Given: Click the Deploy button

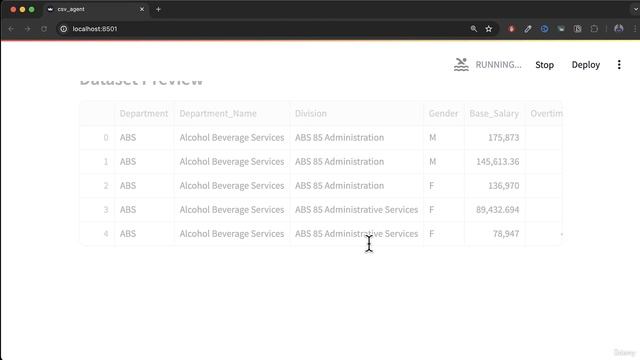Looking at the screenshot, I should tap(586, 65).
